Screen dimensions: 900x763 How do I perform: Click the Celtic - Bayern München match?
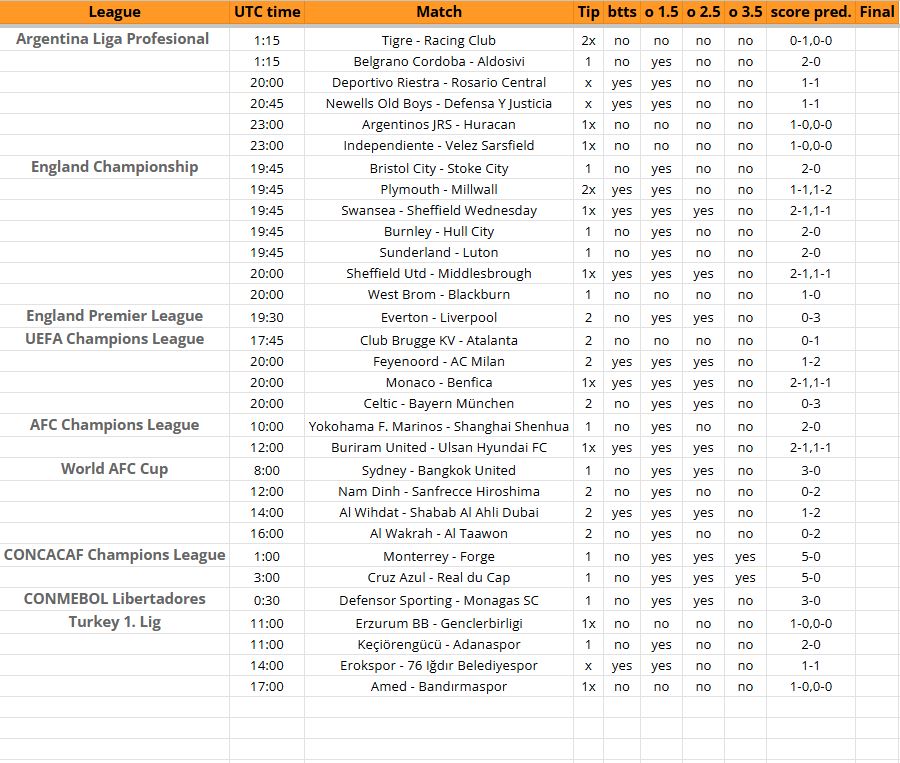pyautogui.click(x=439, y=404)
